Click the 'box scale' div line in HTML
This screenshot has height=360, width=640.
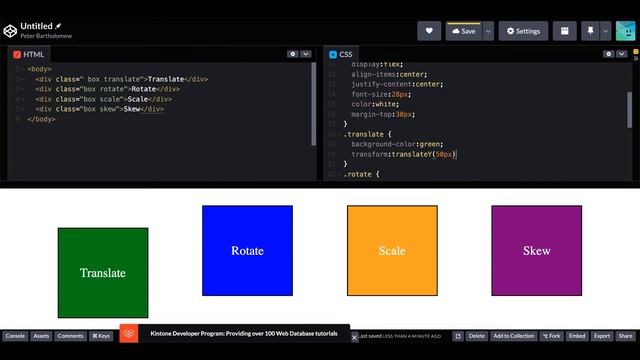coord(104,99)
